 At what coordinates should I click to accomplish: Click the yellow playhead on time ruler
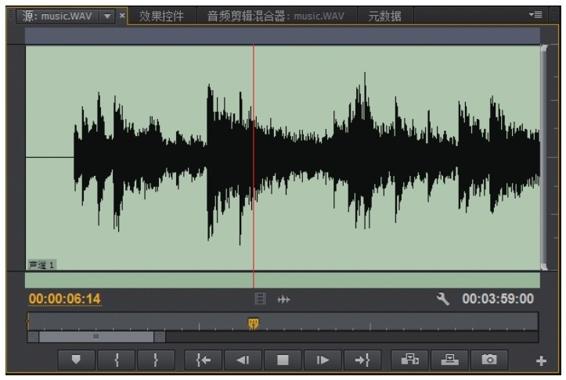(253, 323)
